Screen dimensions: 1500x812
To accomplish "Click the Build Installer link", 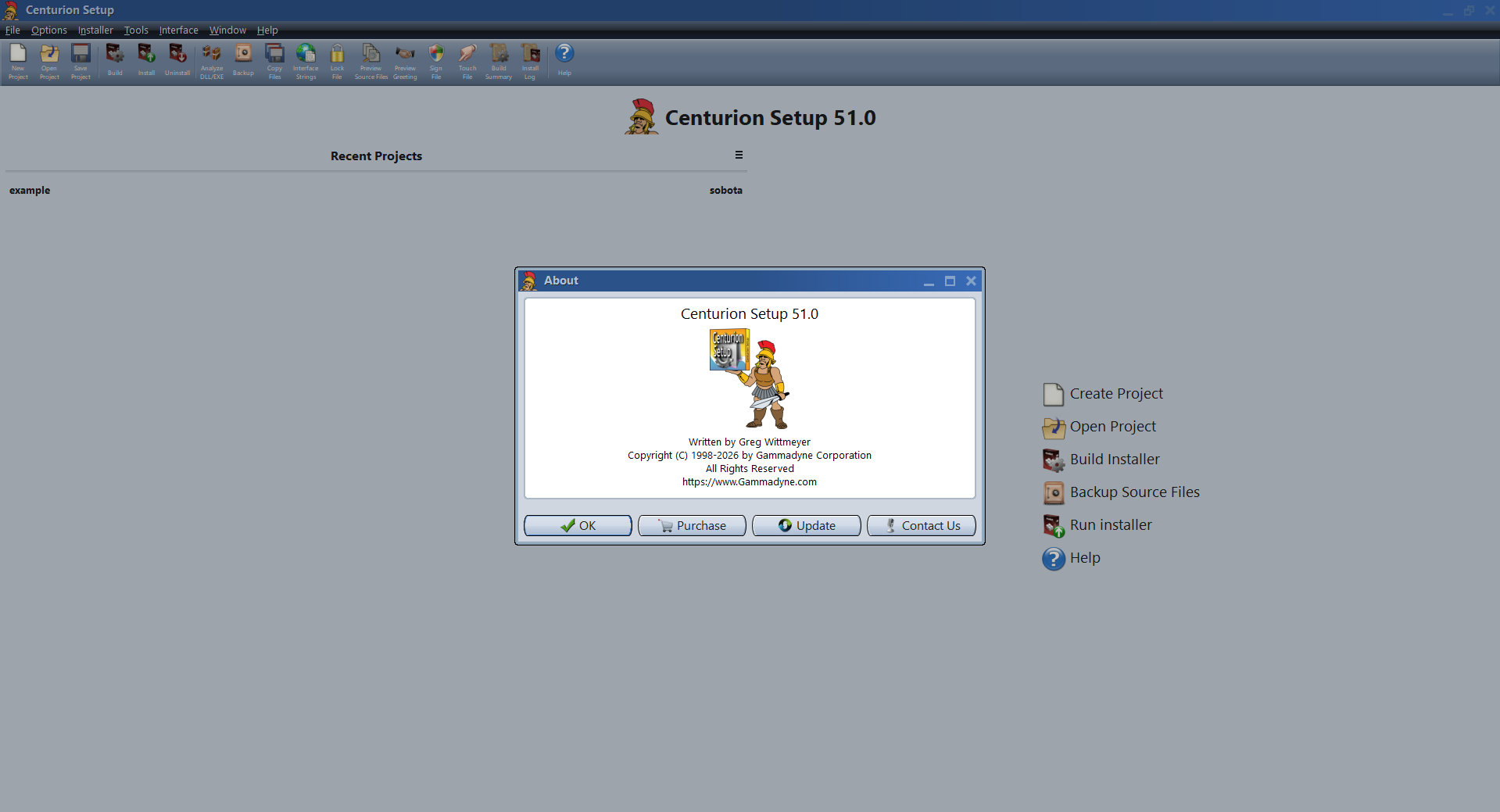I will [1101, 460].
